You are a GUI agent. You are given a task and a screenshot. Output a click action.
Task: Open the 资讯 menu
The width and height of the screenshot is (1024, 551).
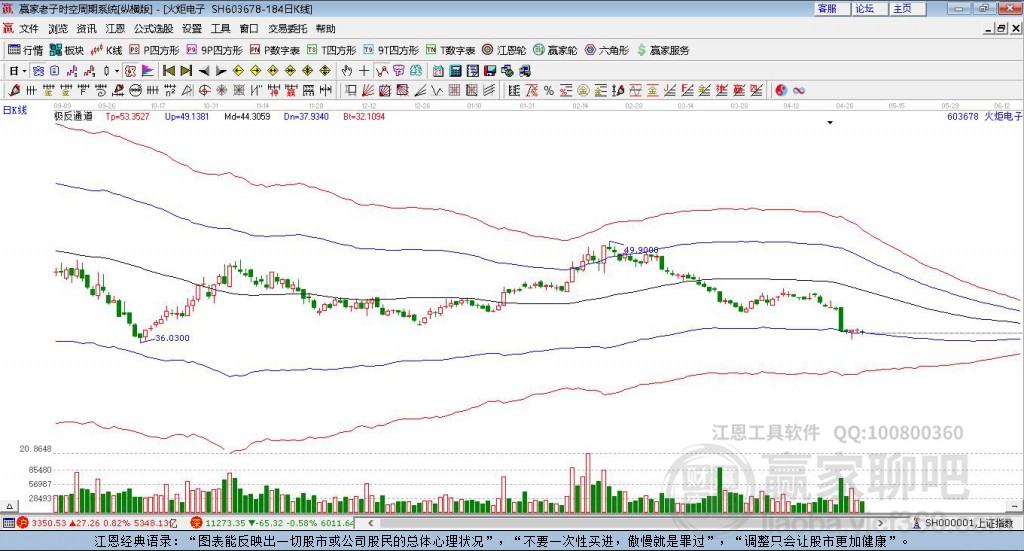[x=86, y=29]
